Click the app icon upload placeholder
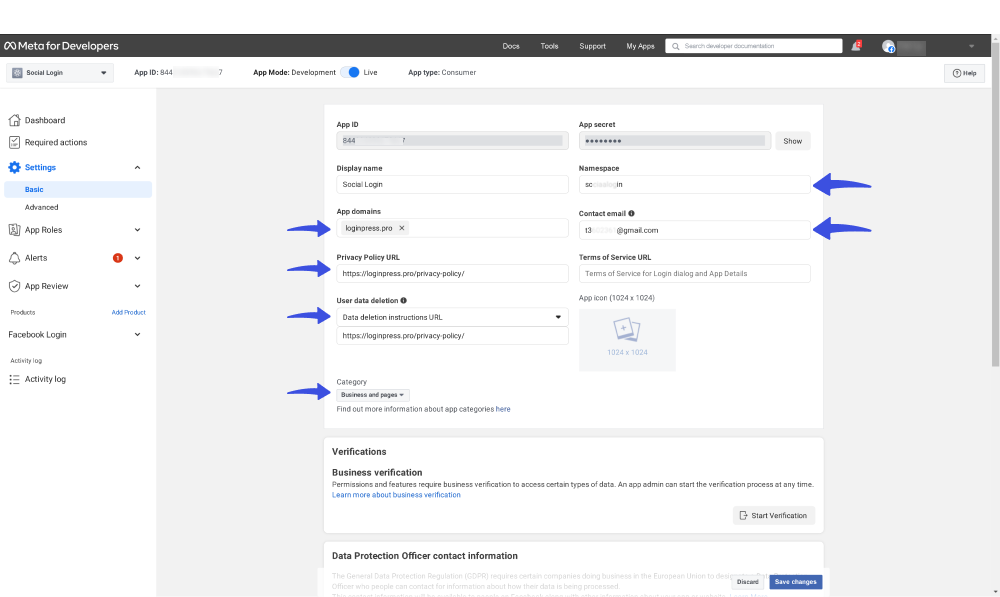 pos(627,340)
